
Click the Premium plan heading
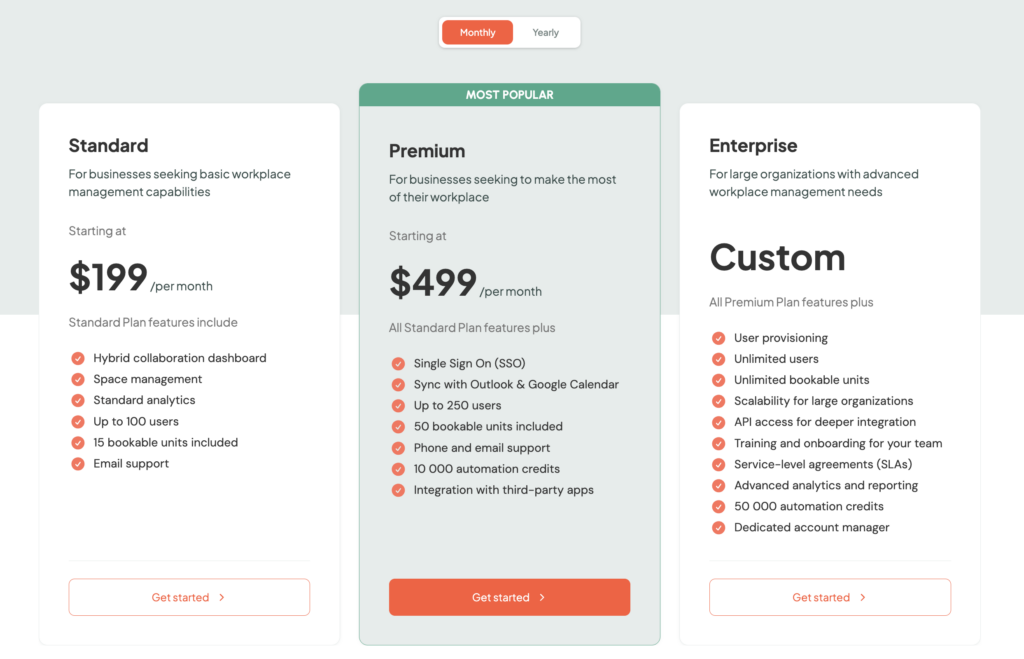click(x=427, y=151)
